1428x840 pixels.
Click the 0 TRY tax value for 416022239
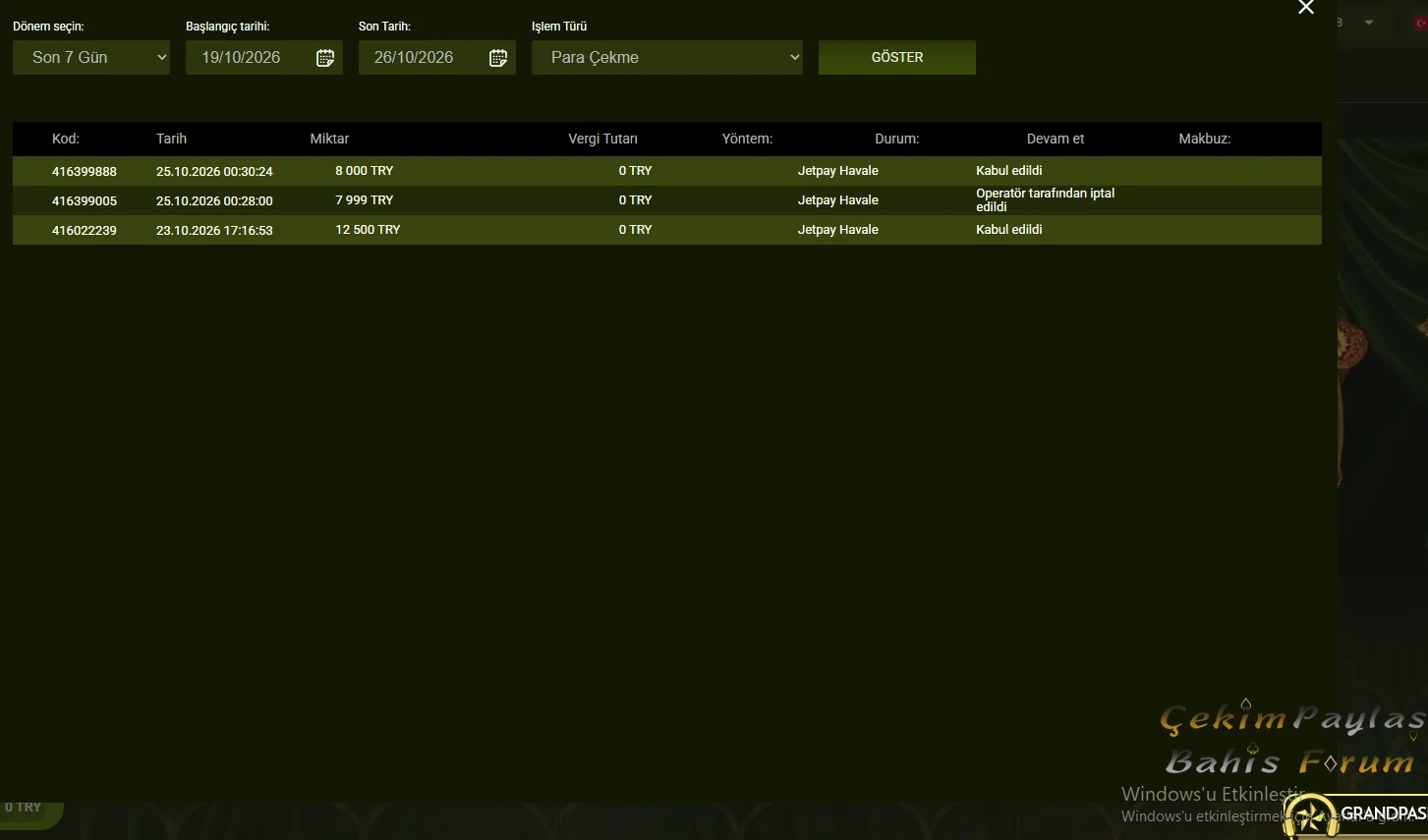tap(635, 230)
